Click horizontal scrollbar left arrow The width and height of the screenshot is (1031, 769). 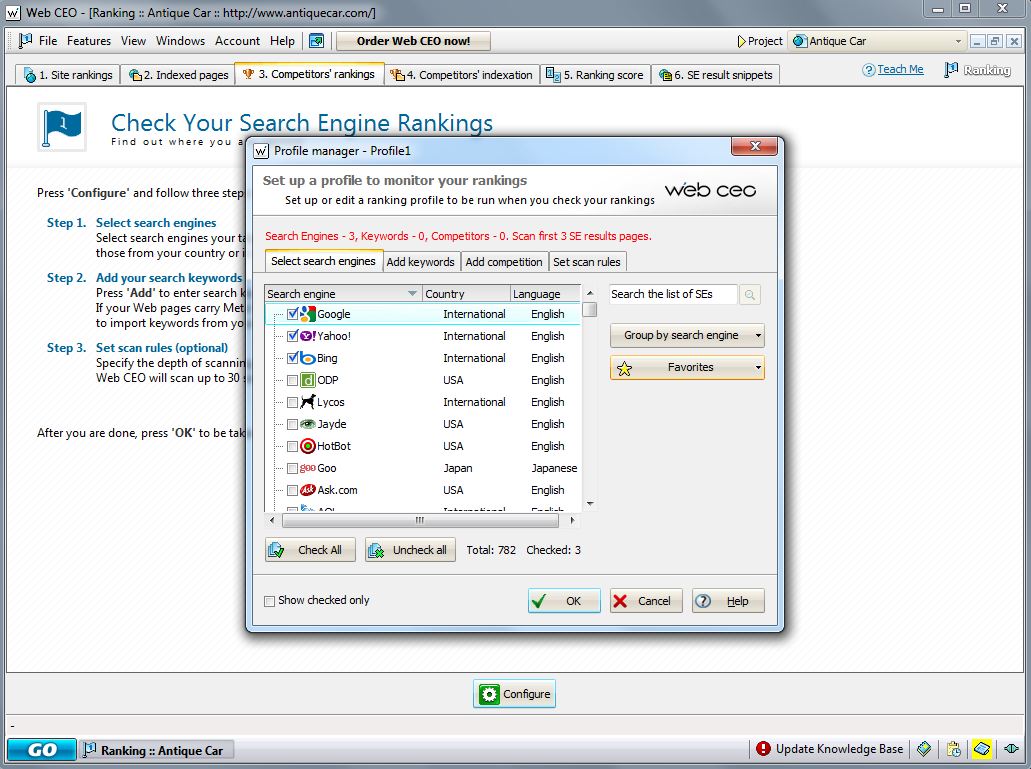pos(272,521)
